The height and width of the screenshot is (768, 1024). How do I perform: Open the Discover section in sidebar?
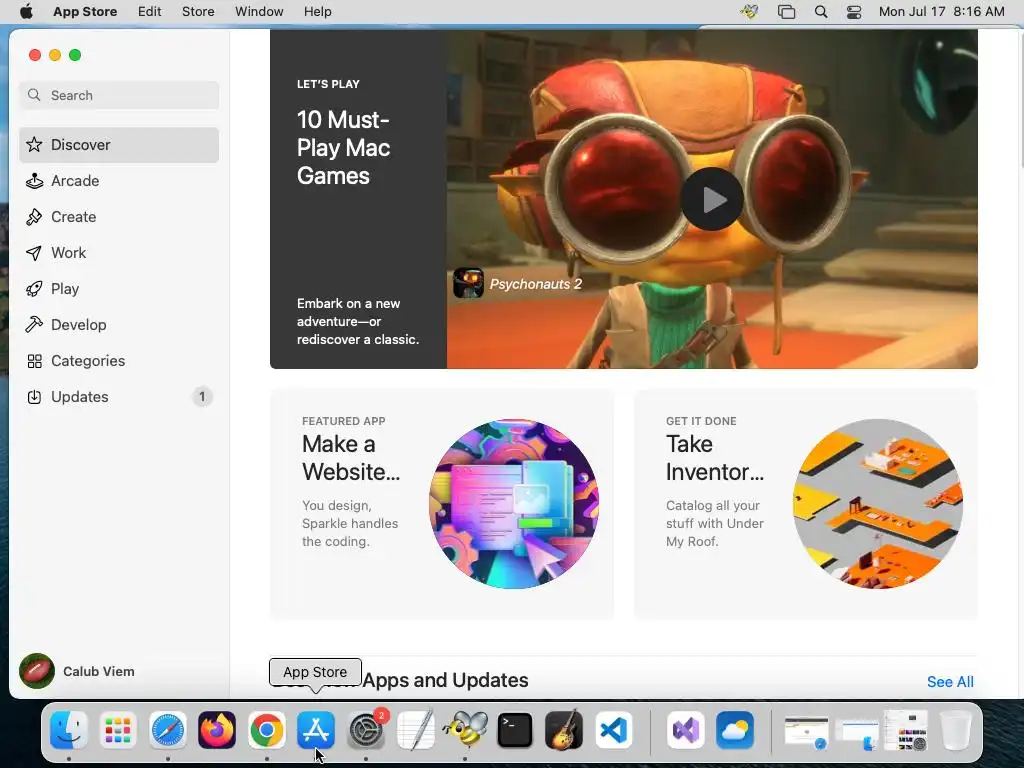[x=119, y=145]
